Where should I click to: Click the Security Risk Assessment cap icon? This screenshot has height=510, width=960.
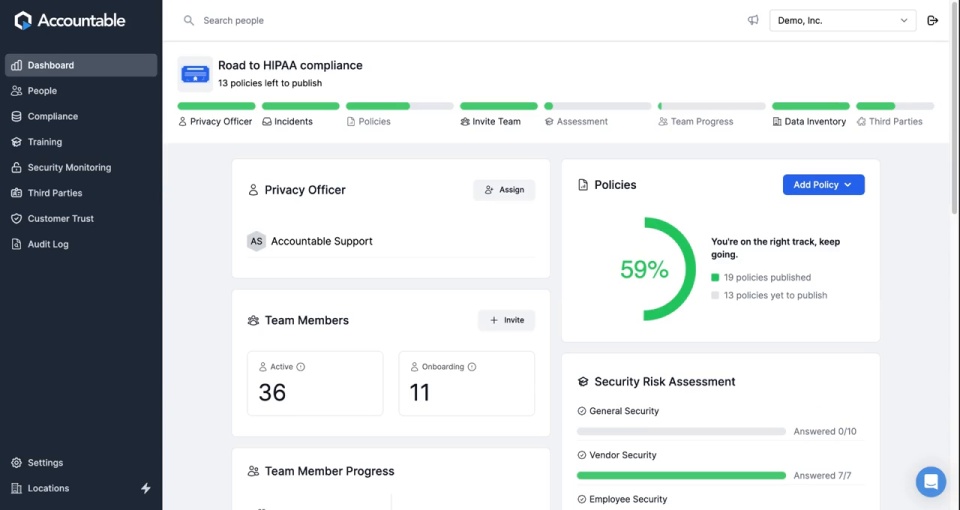click(583, 382)
